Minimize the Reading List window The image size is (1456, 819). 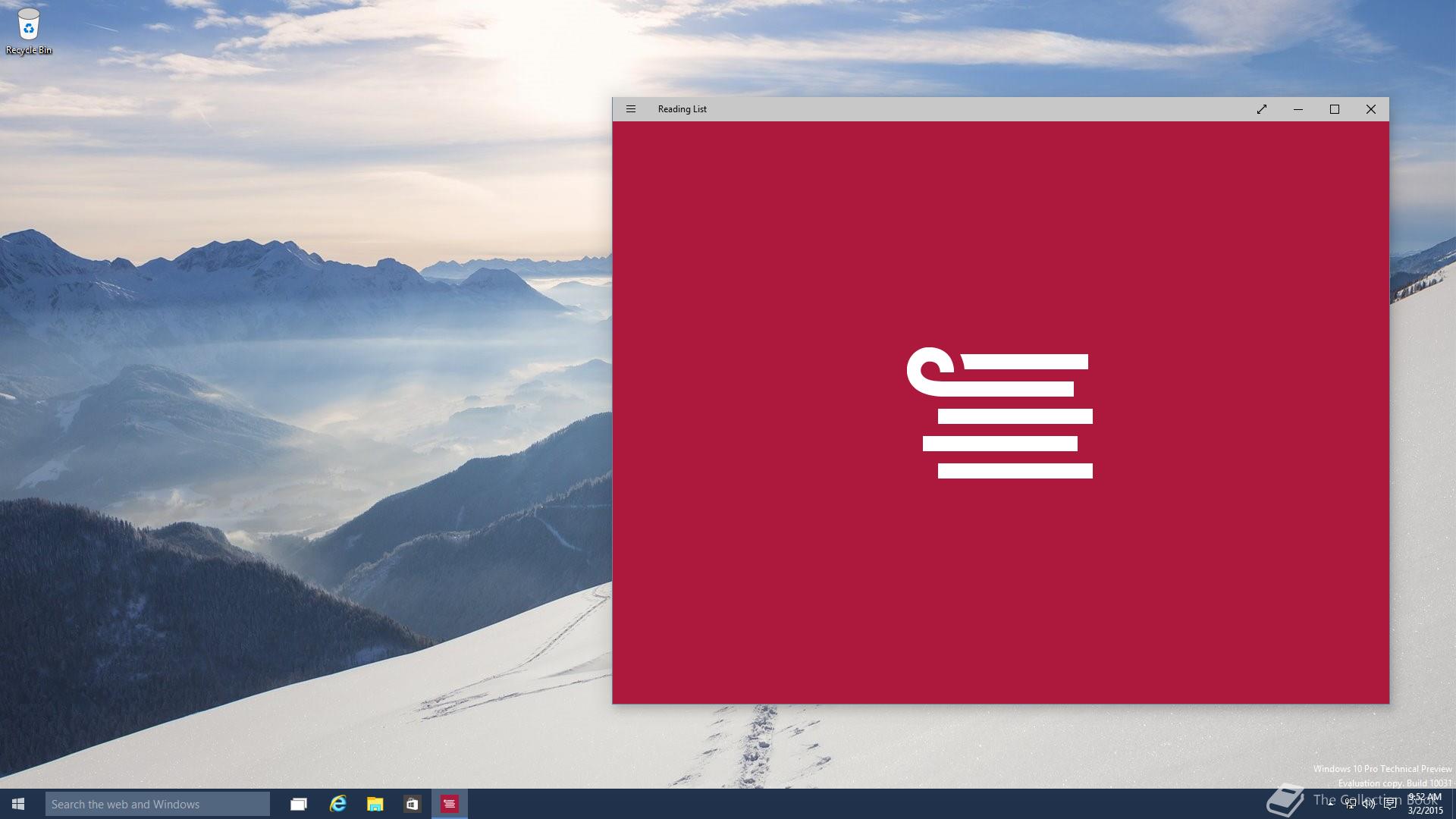pos(1298,109)
